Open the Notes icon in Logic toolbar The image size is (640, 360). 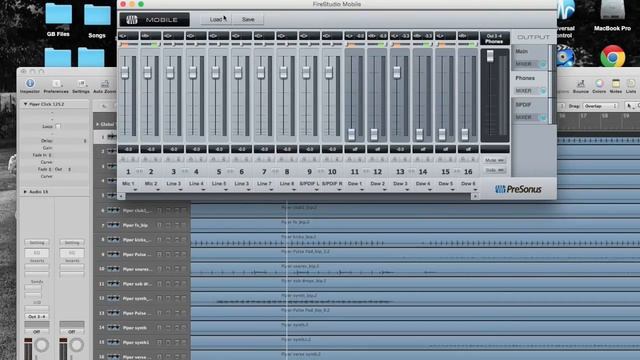click(x=616, y=86)
